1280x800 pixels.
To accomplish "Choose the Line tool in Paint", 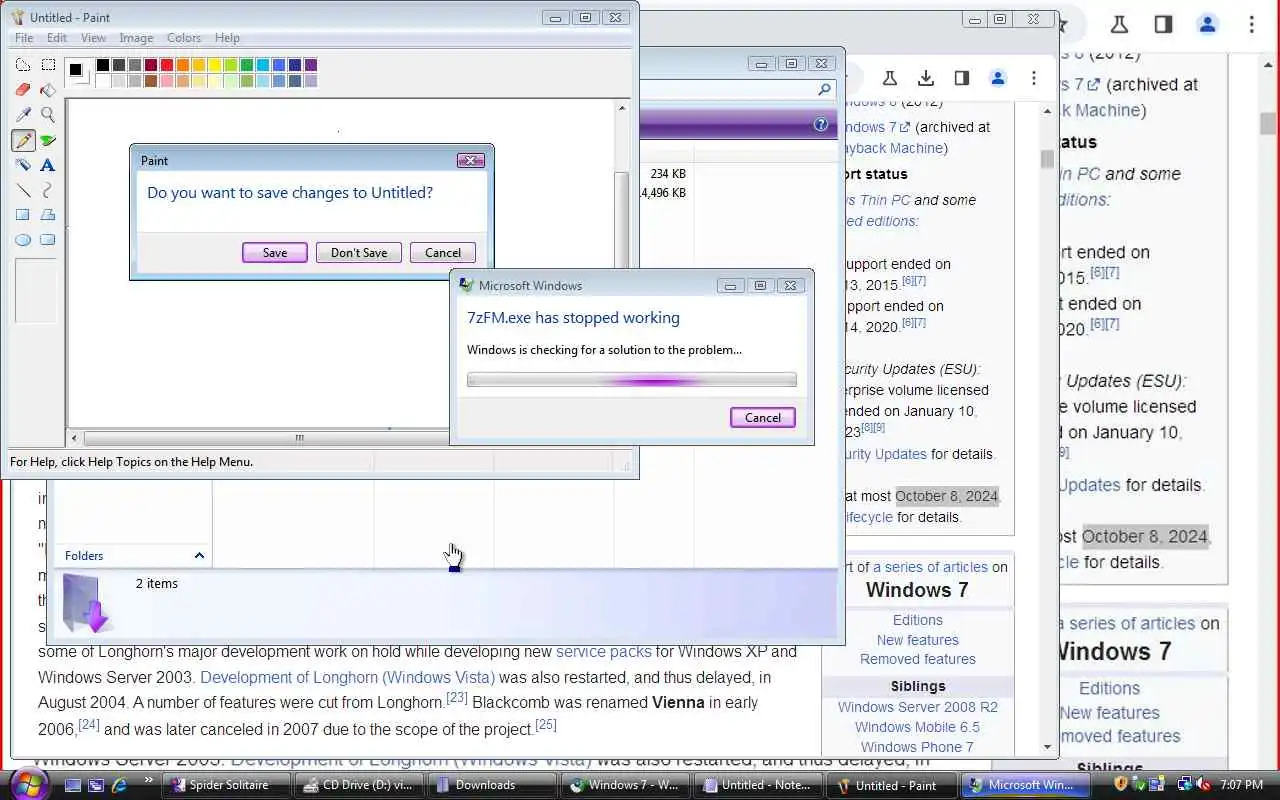I will click(x=23, y=190).
